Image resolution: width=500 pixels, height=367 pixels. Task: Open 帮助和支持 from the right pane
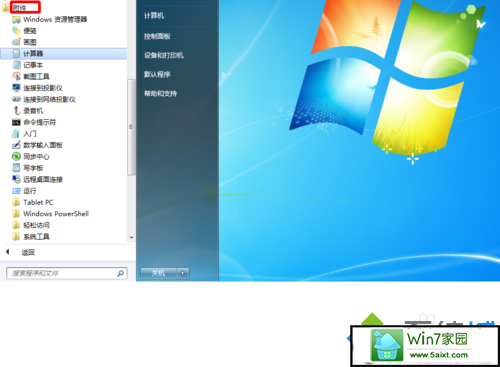[x=160, y=94]
